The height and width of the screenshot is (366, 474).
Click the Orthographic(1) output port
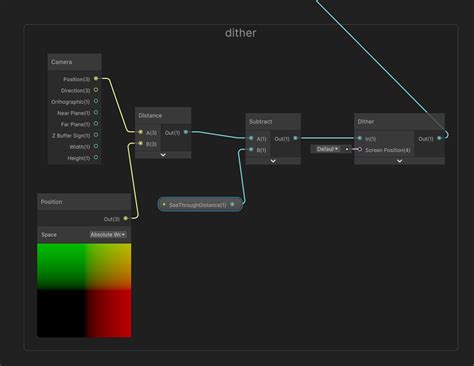coord(96,101)
